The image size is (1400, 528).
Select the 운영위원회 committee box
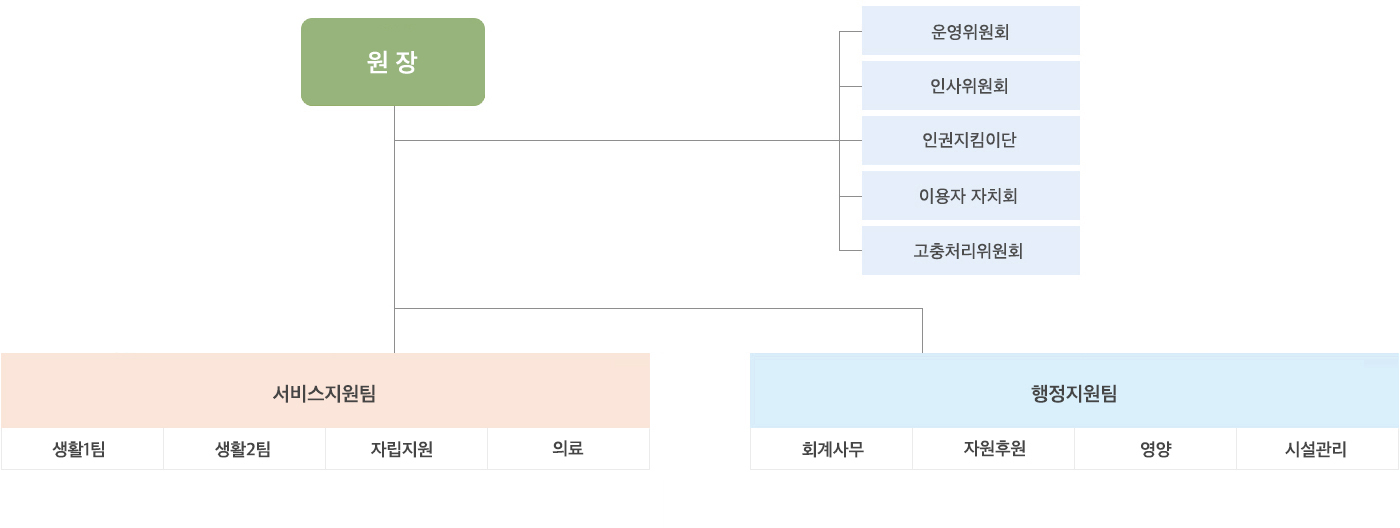(970, 31)
